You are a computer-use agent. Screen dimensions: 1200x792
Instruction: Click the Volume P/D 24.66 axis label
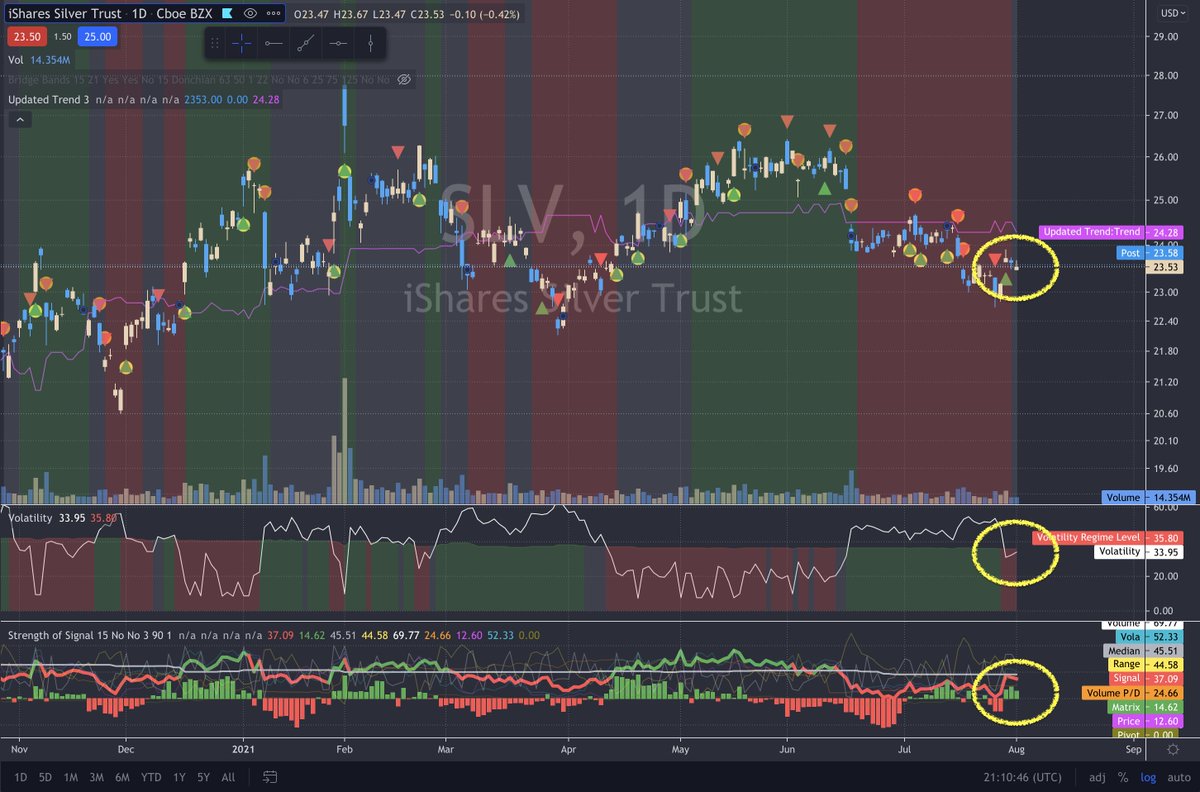click(x=1133, y=692)
